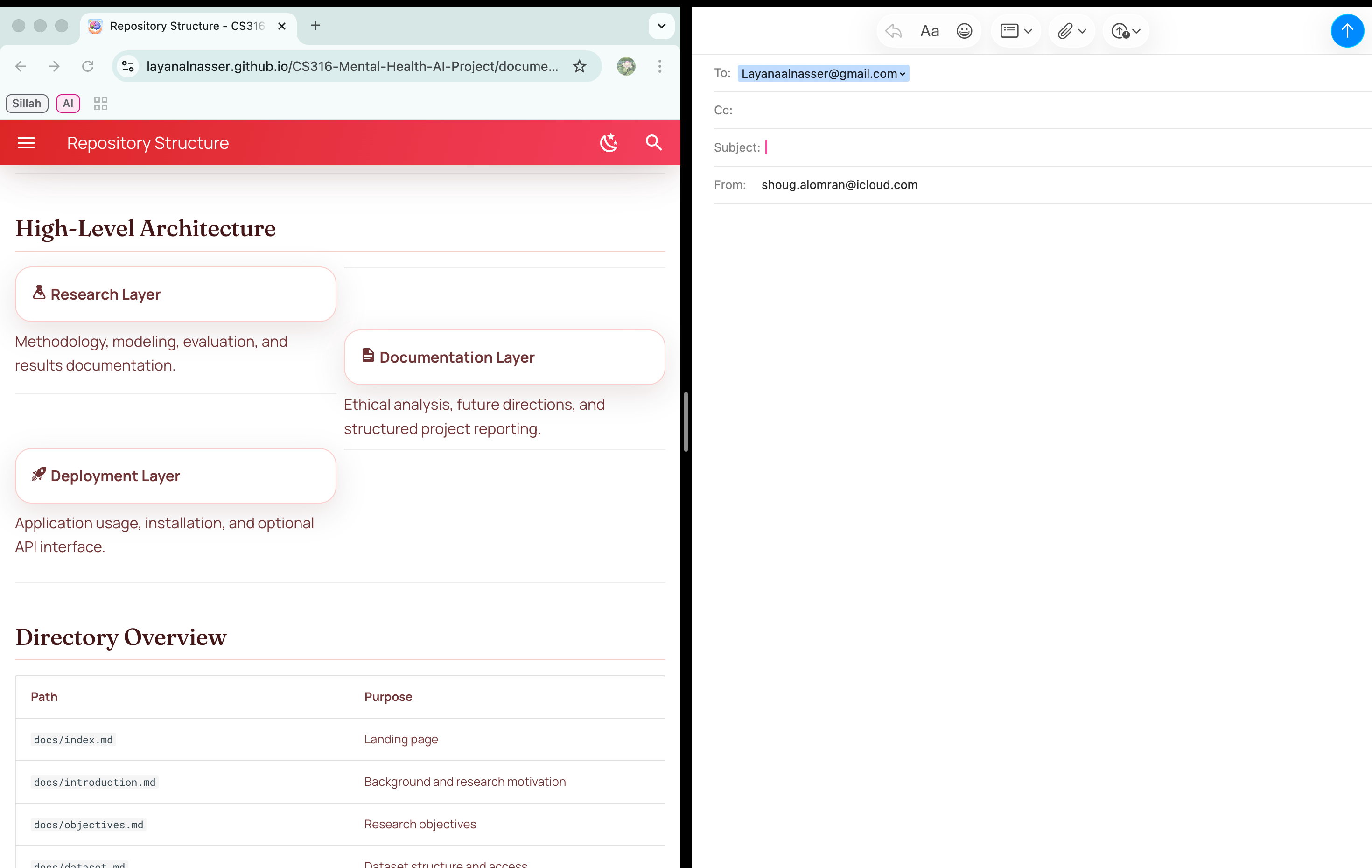
Task: Open the attachment paperclip dropdown
Action: [x=1072, y=31]
